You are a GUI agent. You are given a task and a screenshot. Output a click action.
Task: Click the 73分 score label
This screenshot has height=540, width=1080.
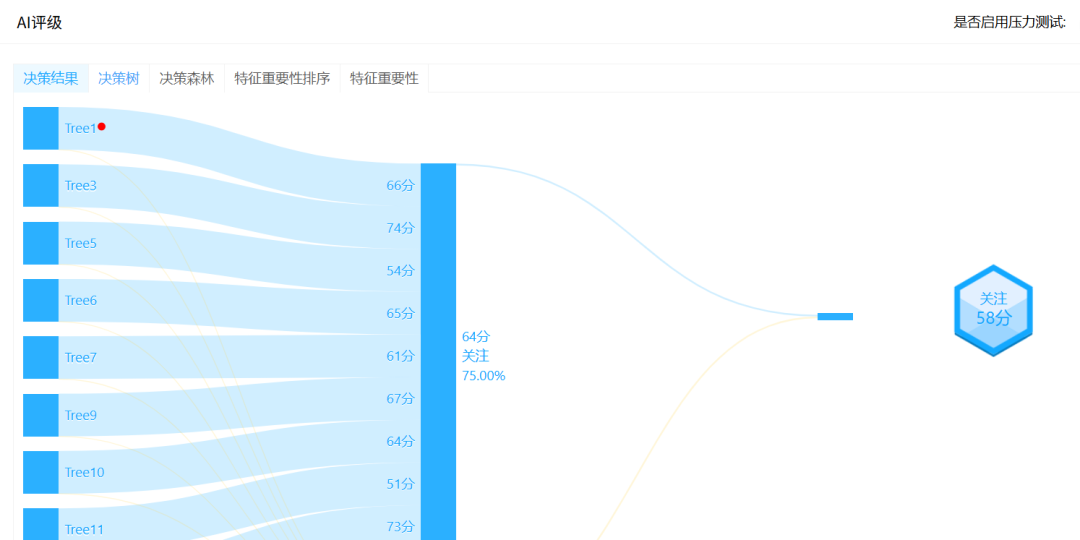pos(400,527)
